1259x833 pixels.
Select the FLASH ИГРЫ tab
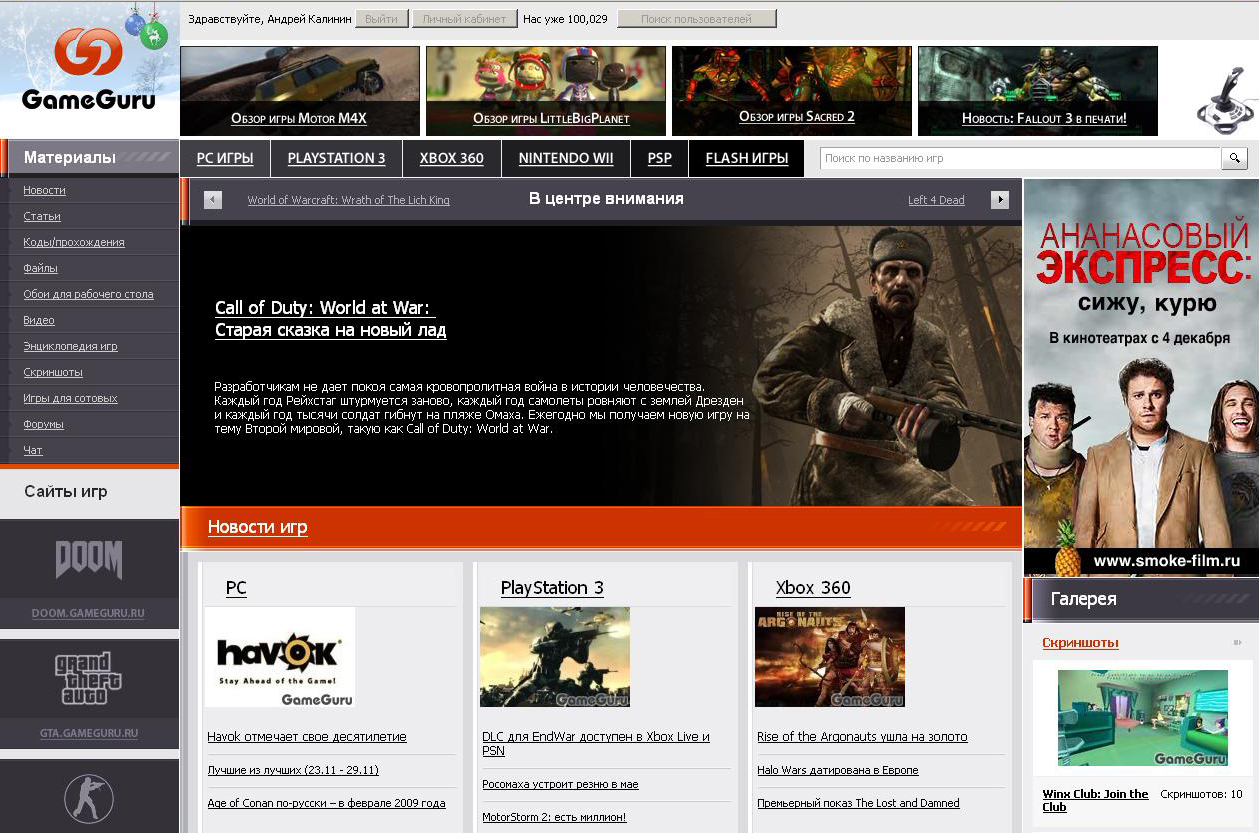coord(746,158)
